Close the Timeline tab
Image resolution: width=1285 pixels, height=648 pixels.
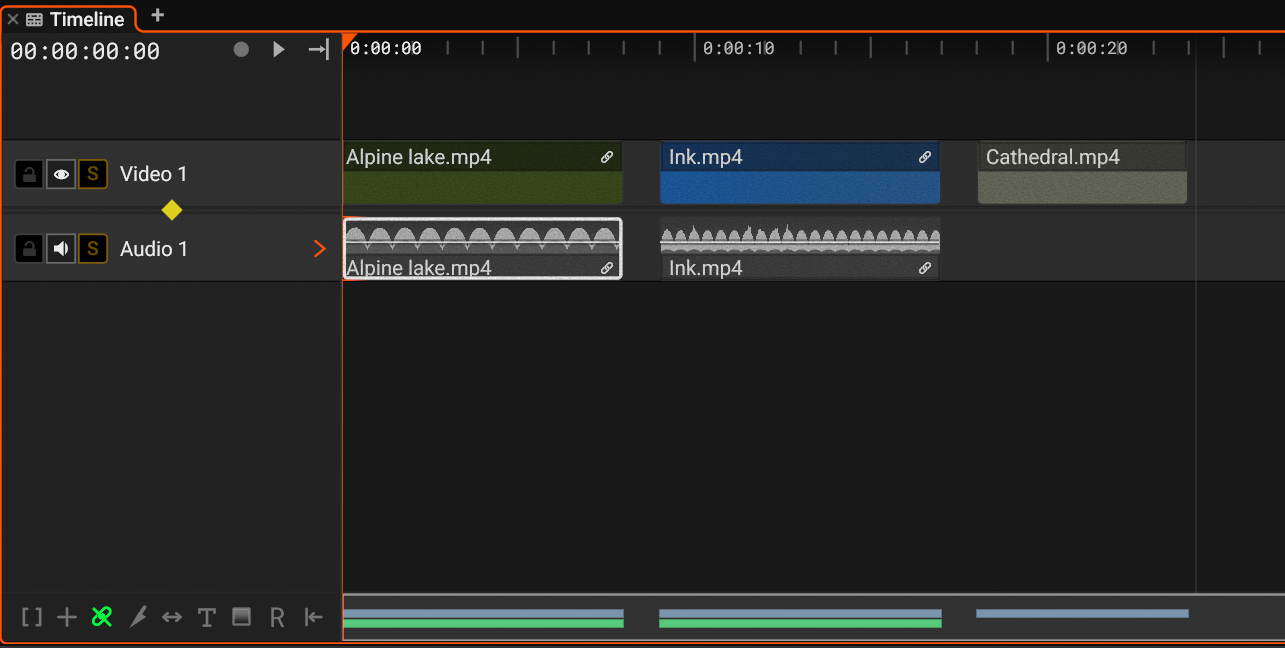click(x=13, y=20)
